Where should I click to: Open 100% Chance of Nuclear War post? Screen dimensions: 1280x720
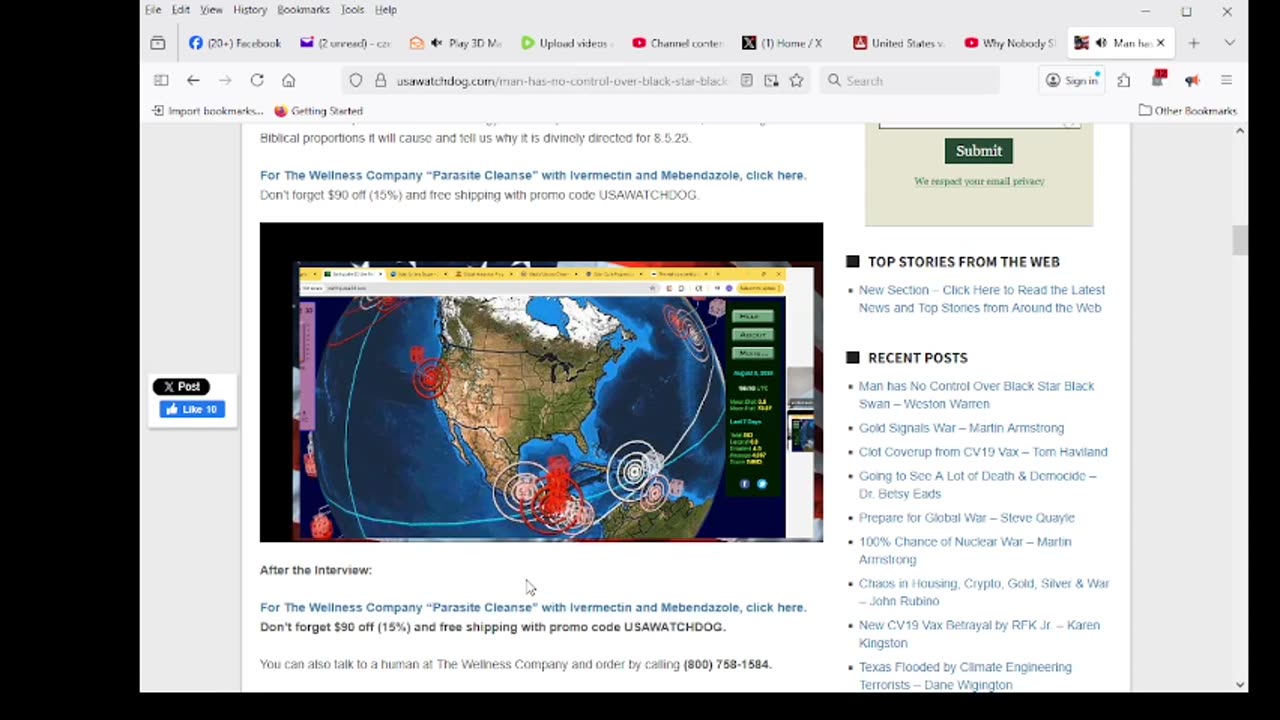(x=965, y=551)
